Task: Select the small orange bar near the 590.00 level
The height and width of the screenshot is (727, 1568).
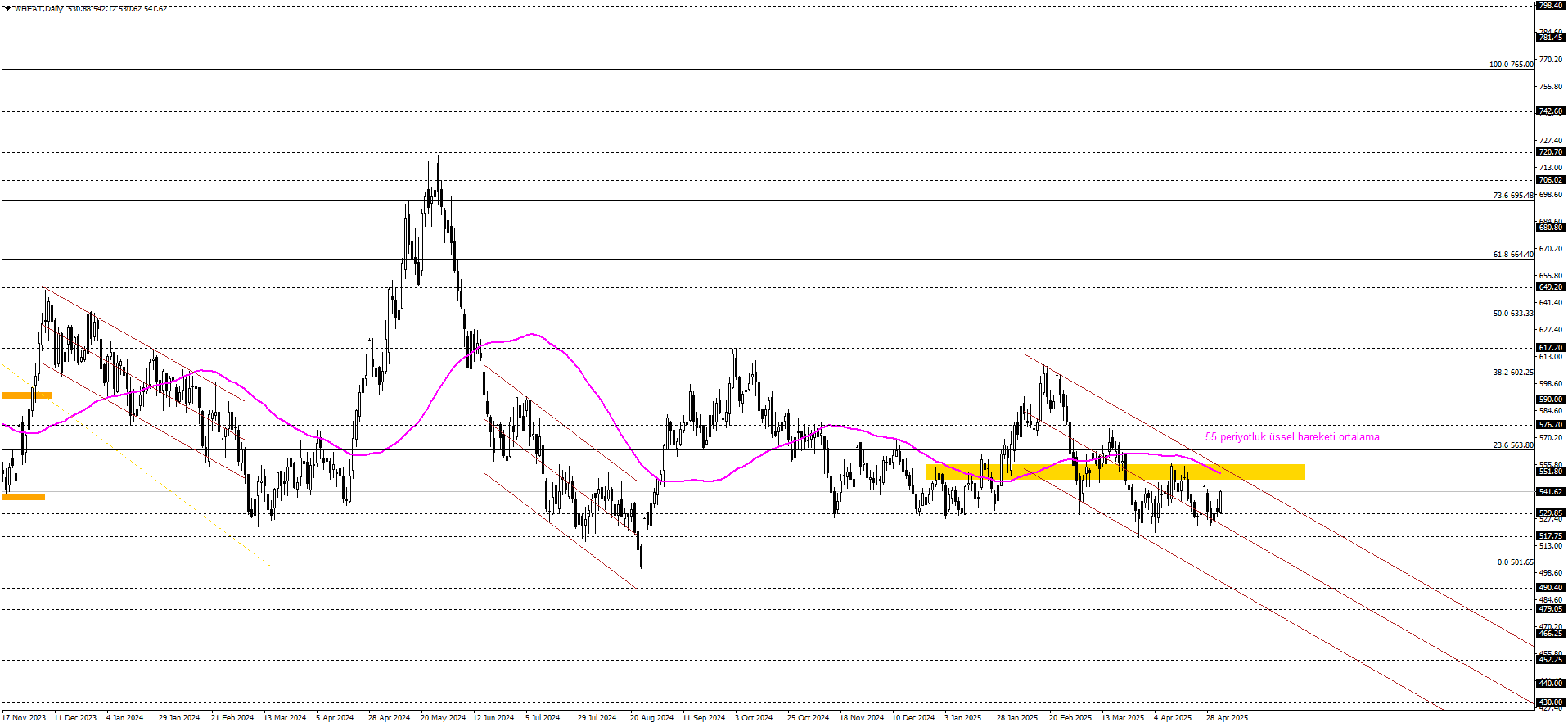Action: tap(27, 395)
